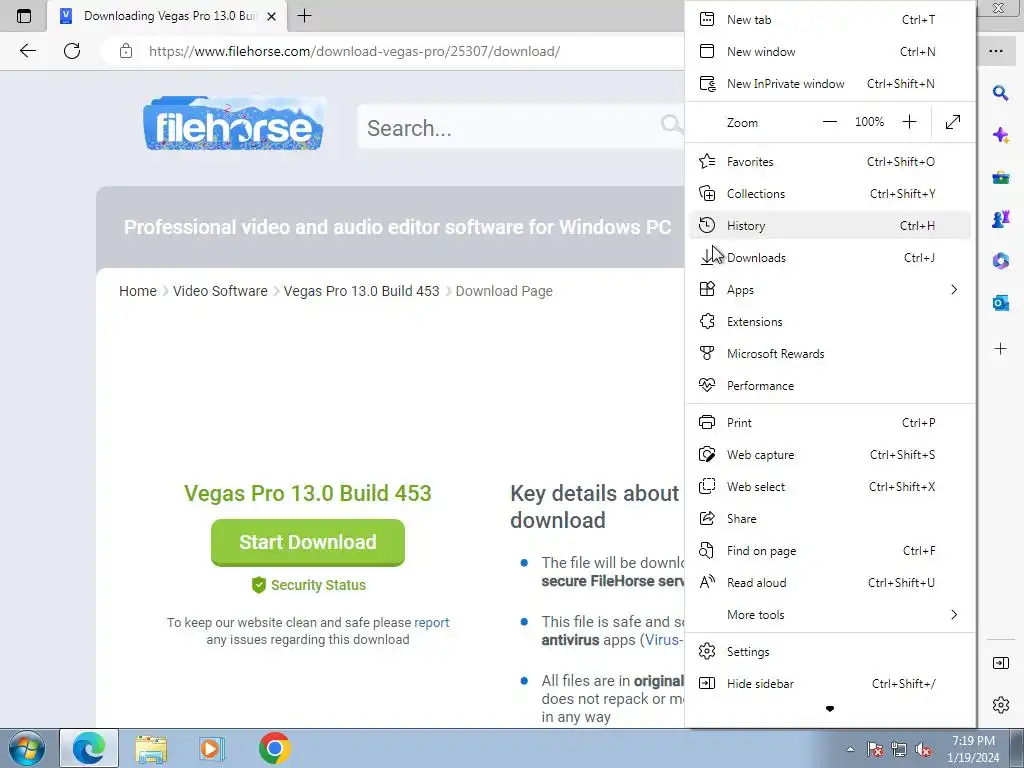The height and width of the screenshot is (768, 1024).
Task: Click the report link
Action: pos(432,622)
